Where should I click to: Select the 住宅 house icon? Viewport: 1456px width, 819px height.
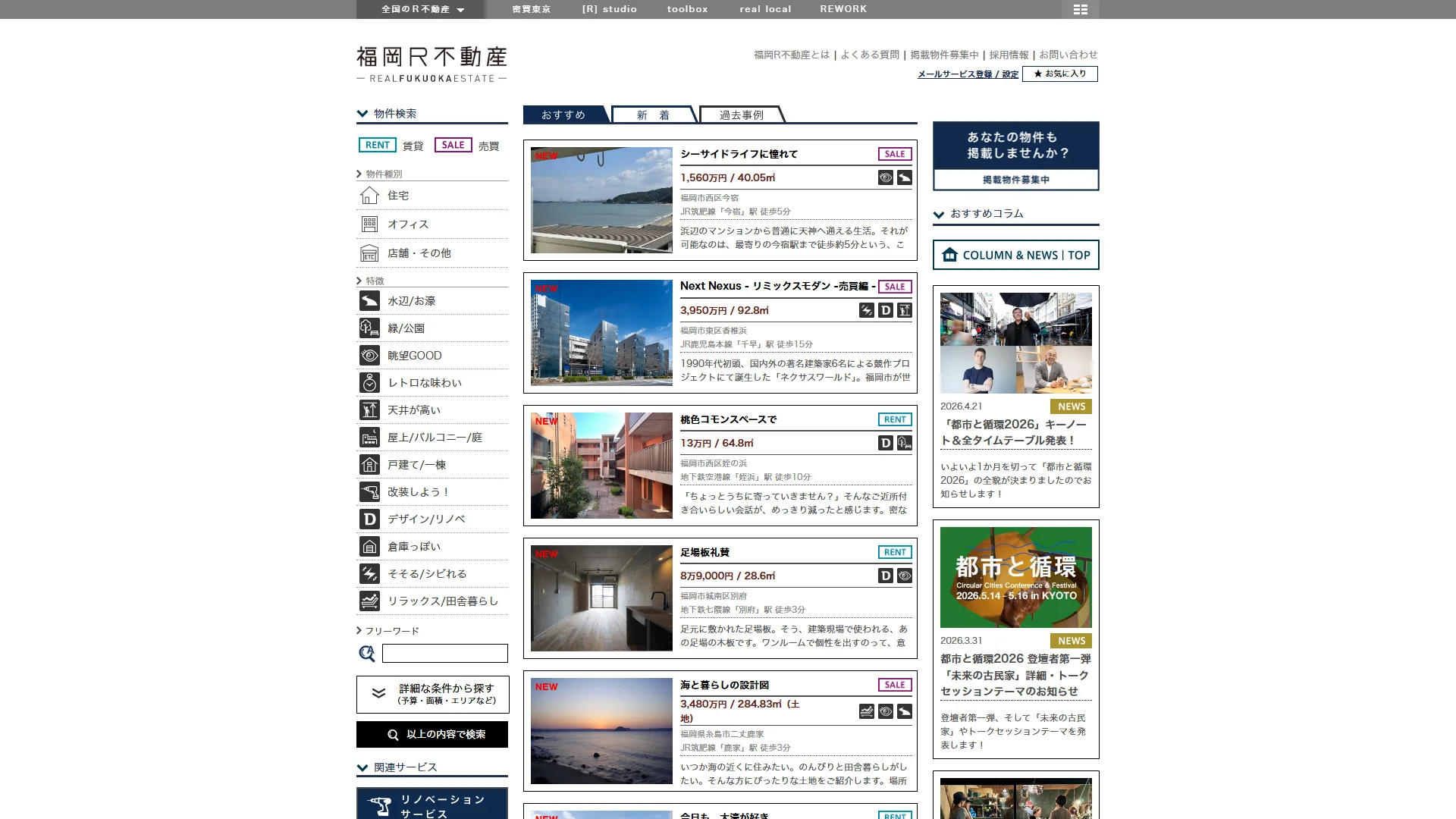coord(369,196)
